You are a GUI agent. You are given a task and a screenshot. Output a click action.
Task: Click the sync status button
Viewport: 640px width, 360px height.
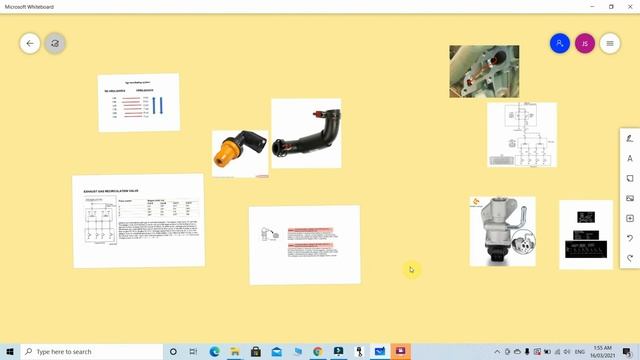[x=55, y=43]
